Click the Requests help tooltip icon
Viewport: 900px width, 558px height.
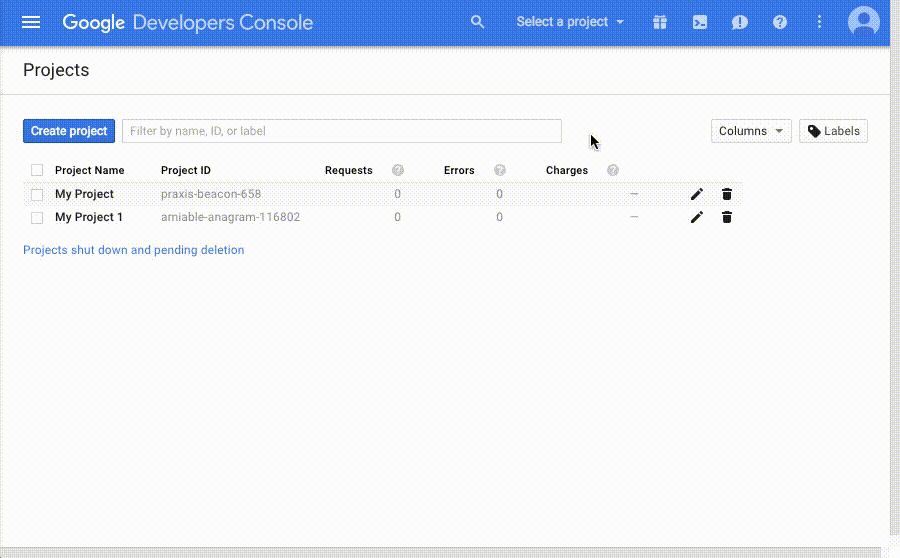pos(398,170)
